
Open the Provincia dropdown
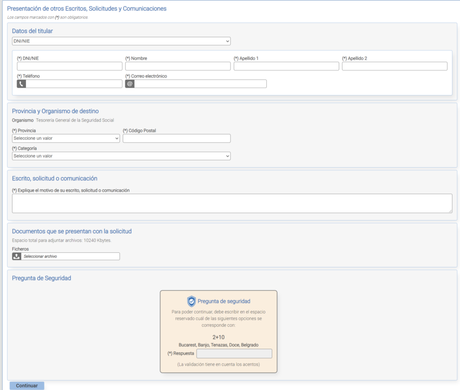click(x=66, y=138)
